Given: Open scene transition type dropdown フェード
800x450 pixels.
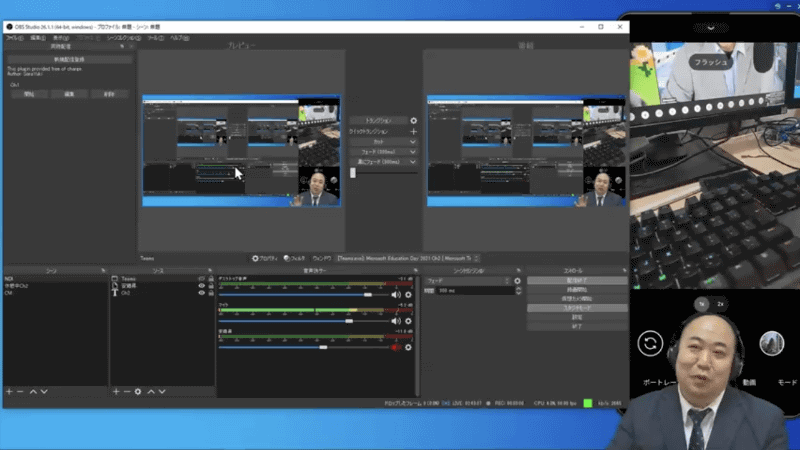Looking at the screenshot, I should point(468,281).
